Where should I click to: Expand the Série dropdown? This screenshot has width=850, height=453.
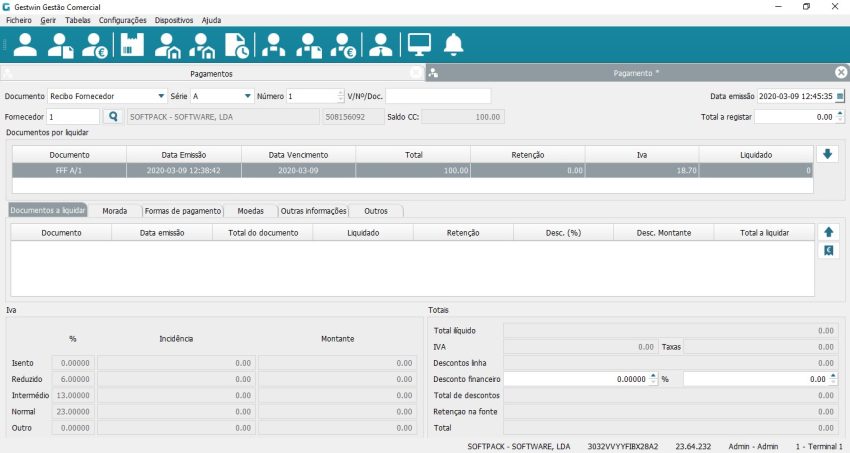(x=247, y=96)
